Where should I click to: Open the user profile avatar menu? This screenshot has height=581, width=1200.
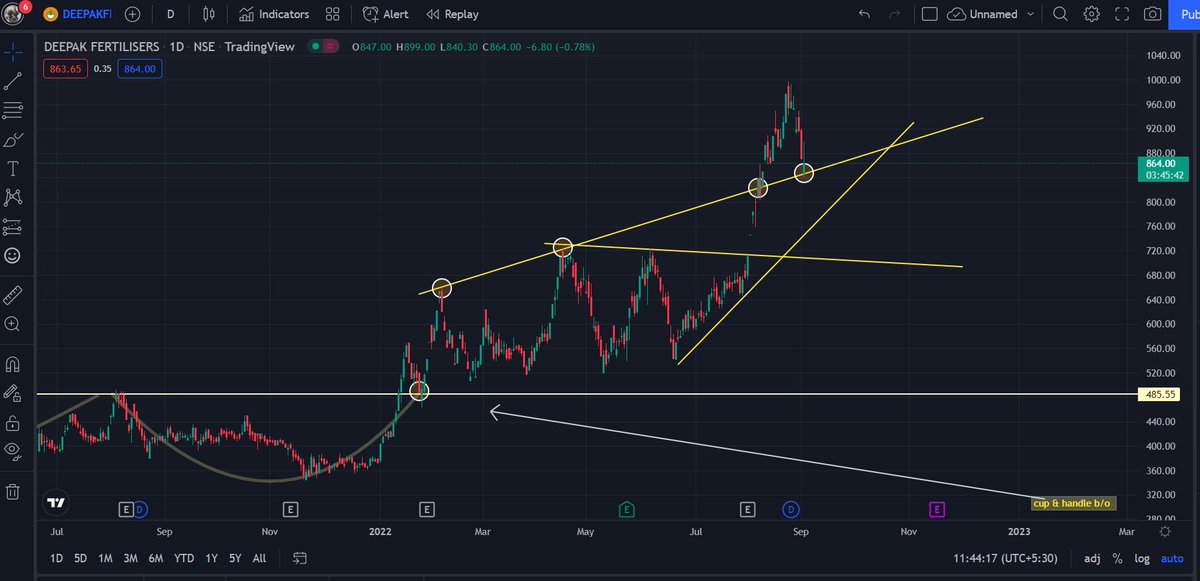(14, 14)
